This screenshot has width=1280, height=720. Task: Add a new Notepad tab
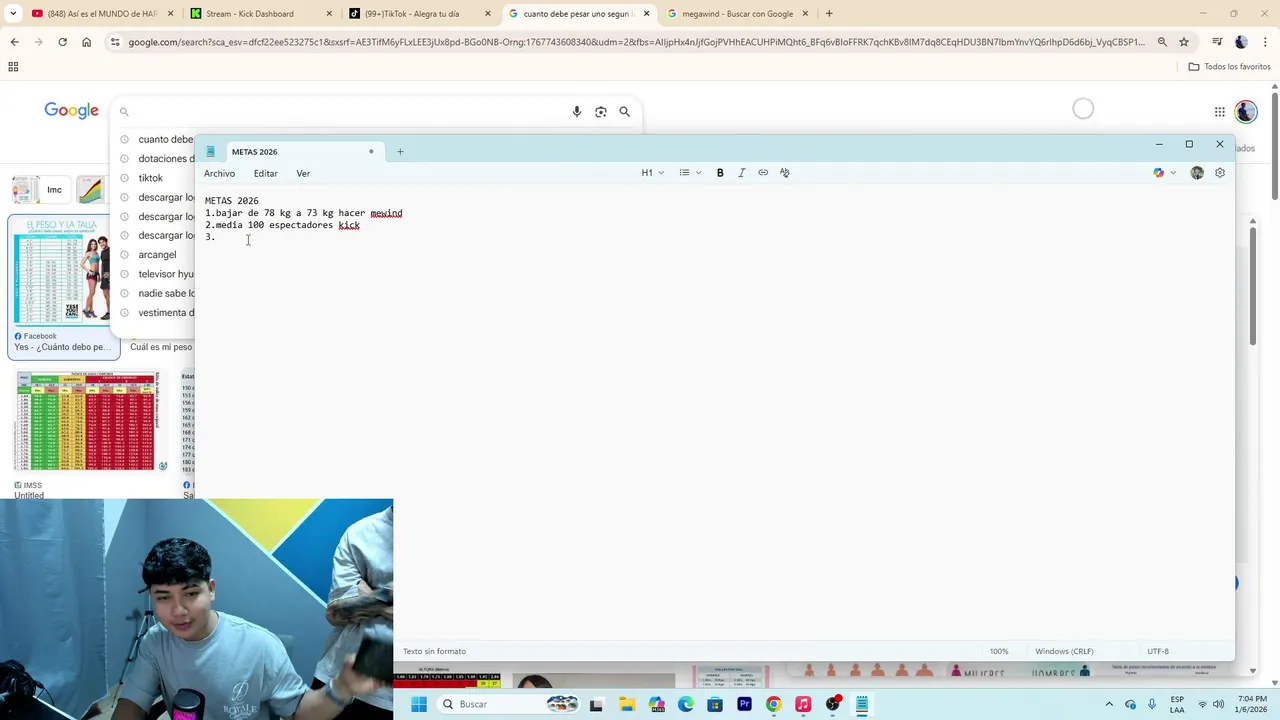[400, 152]
